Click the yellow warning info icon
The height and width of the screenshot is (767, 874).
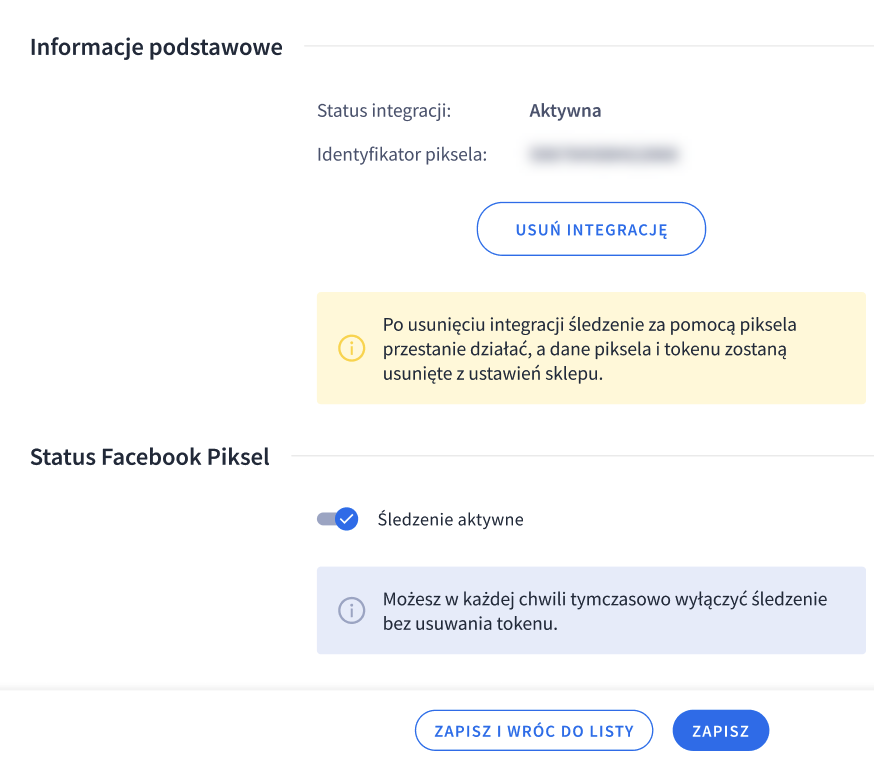point(351,348)
